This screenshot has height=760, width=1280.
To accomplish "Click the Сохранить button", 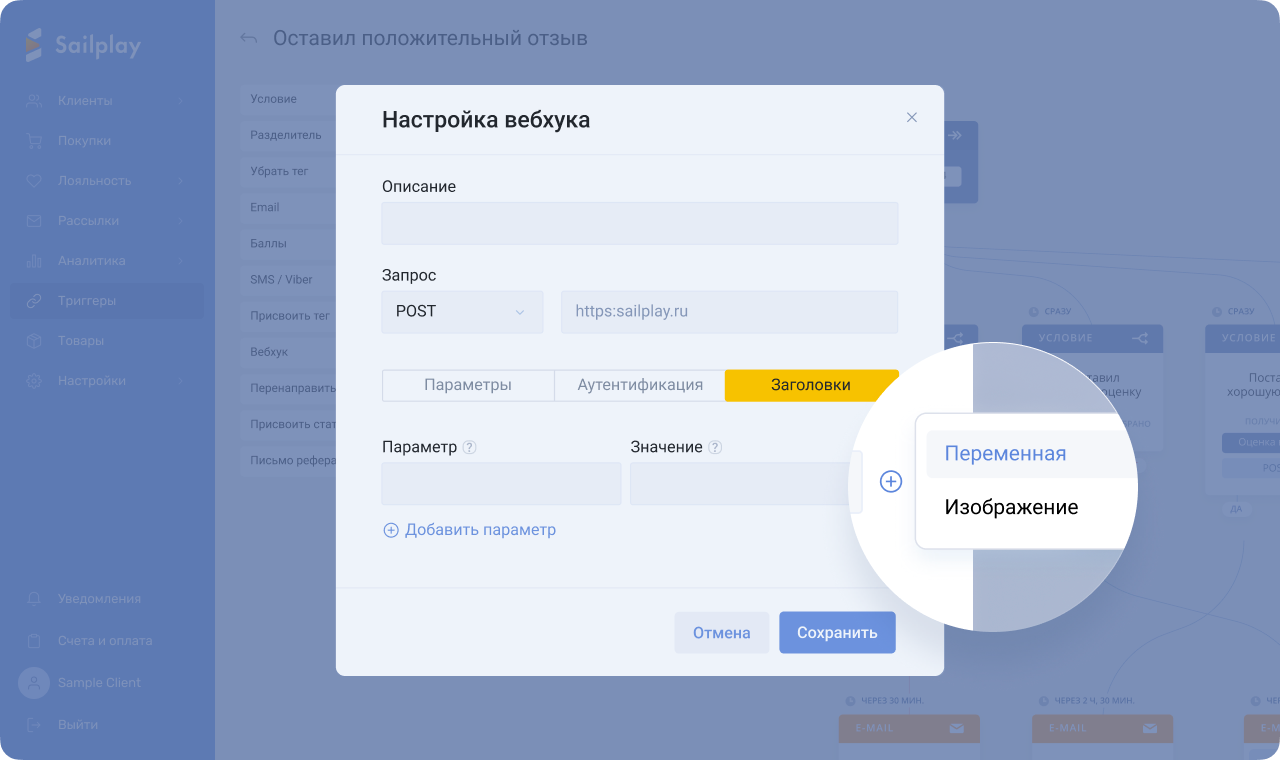I will coord(837,633).
